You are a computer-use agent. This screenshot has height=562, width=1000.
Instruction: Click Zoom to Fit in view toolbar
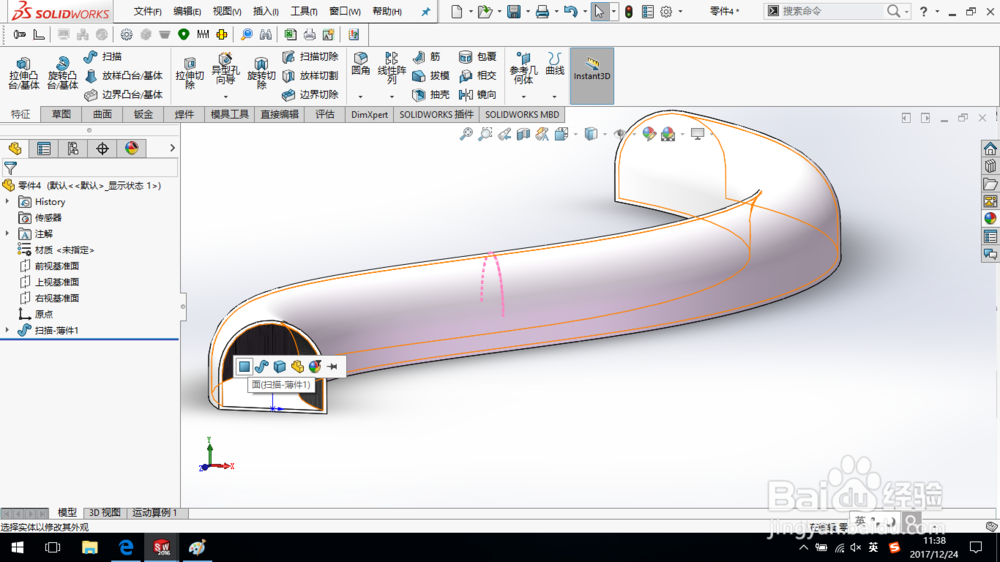(x=466, y=134)
